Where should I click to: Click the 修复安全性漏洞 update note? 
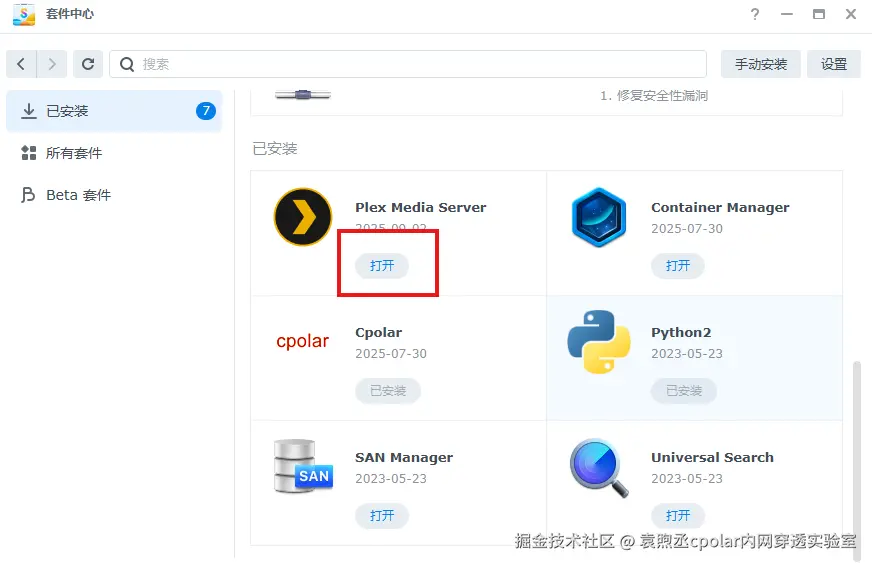point(654,96)
